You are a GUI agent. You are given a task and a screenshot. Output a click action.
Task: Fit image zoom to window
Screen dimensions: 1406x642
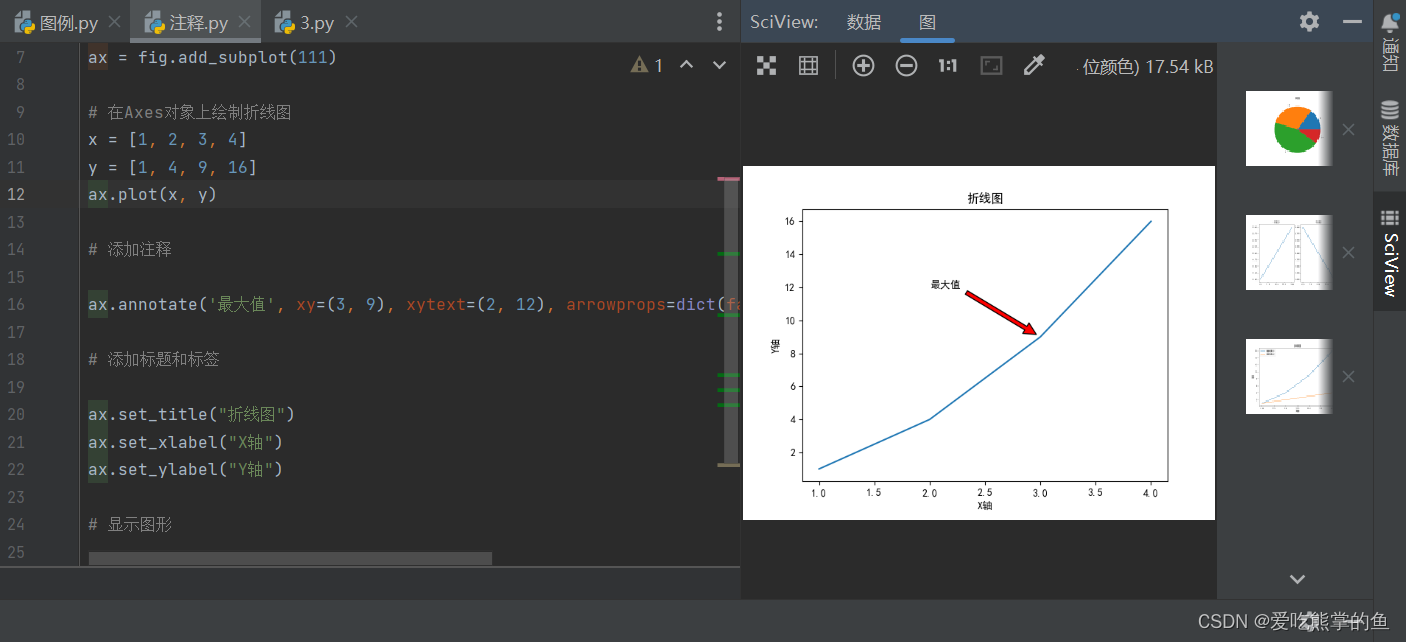(x=991, y=66)
